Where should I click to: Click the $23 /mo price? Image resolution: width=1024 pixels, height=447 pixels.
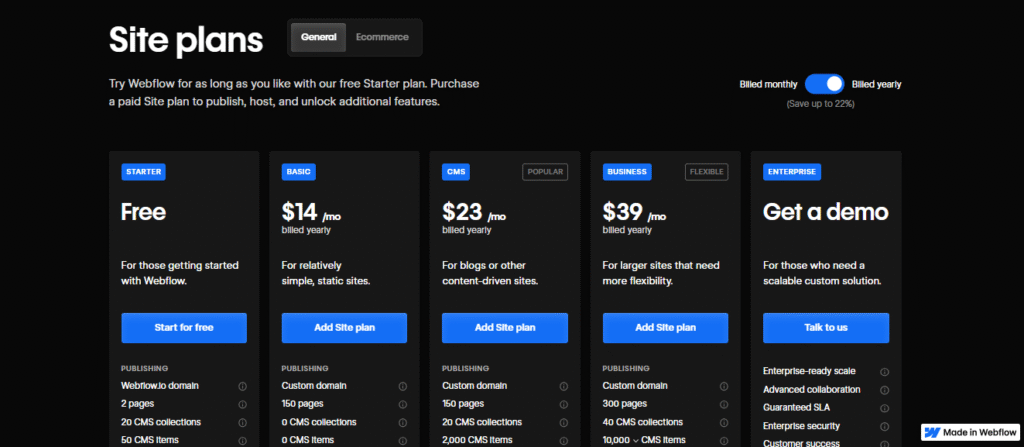[473, 212]
